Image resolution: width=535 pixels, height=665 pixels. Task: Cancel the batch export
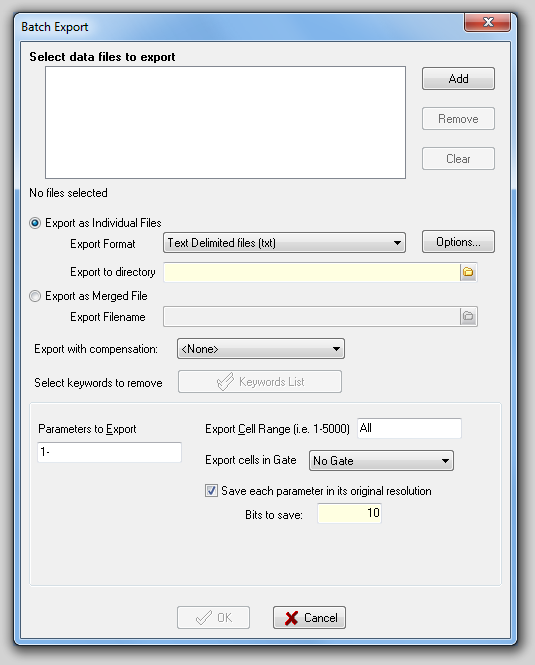pos(309,618)
